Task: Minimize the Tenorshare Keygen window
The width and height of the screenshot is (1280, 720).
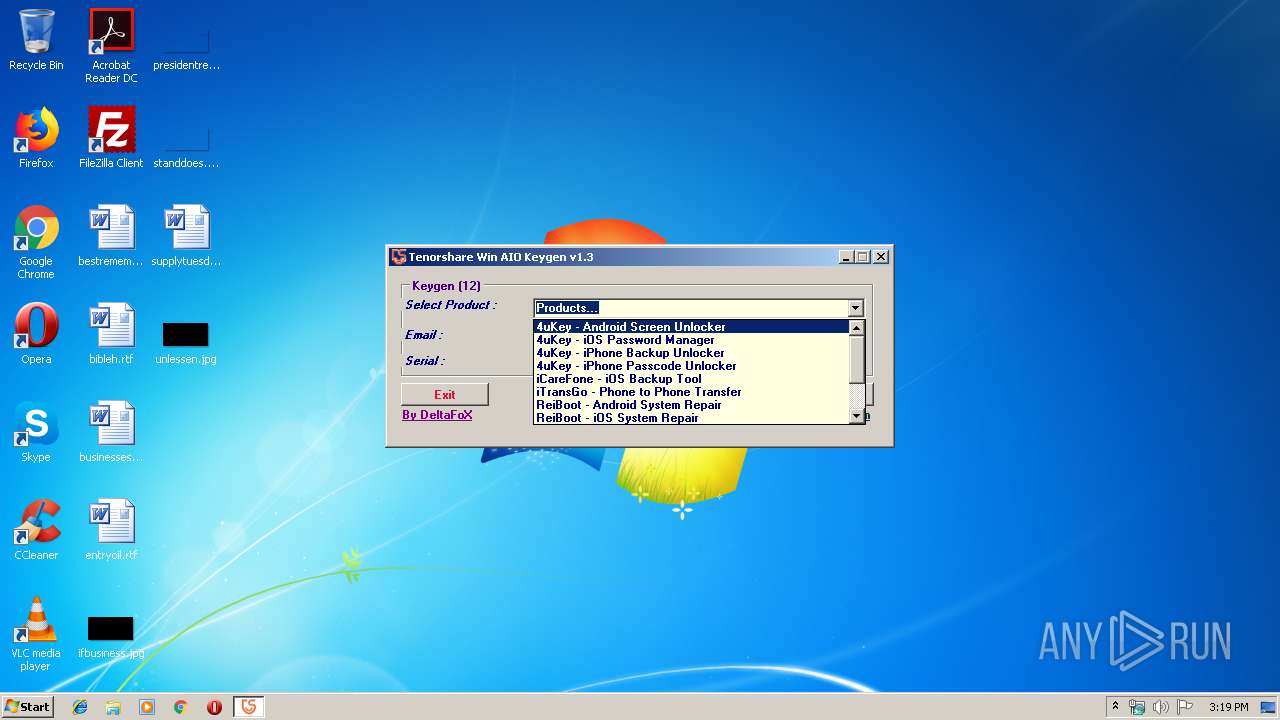Action: (846, 257)
